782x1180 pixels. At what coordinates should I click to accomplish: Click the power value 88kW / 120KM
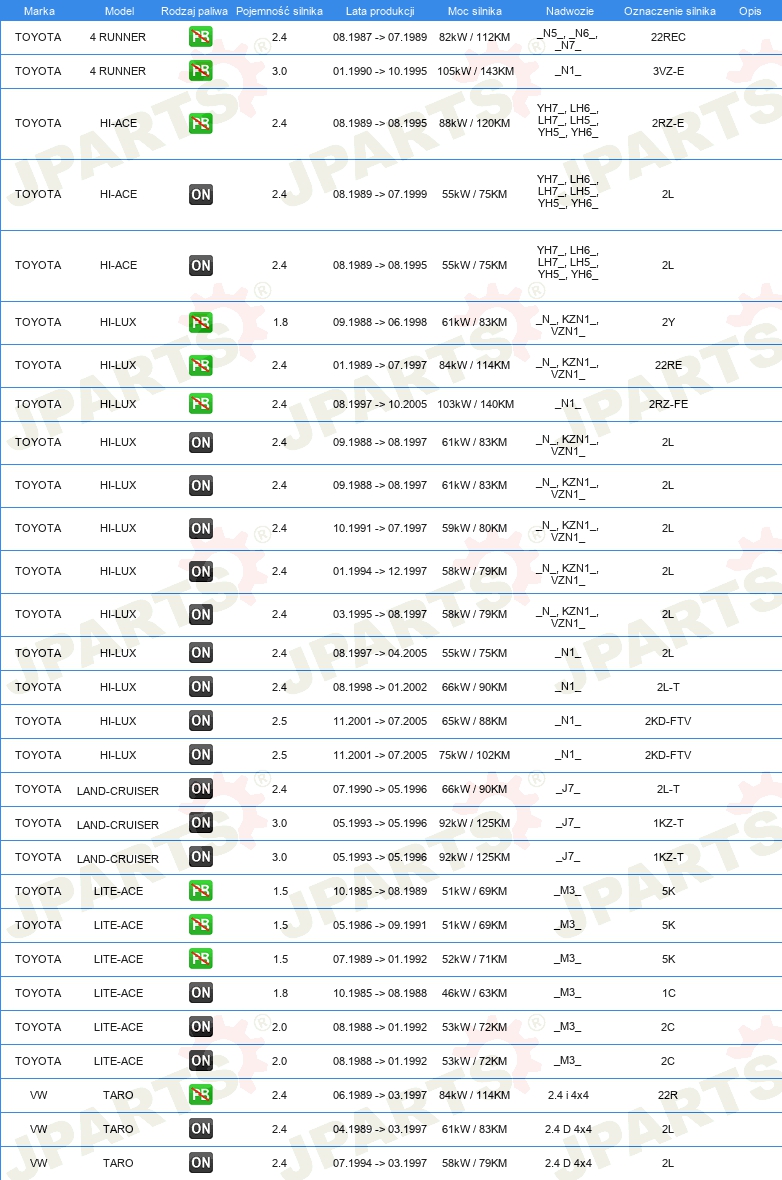[x=475, y=123]
